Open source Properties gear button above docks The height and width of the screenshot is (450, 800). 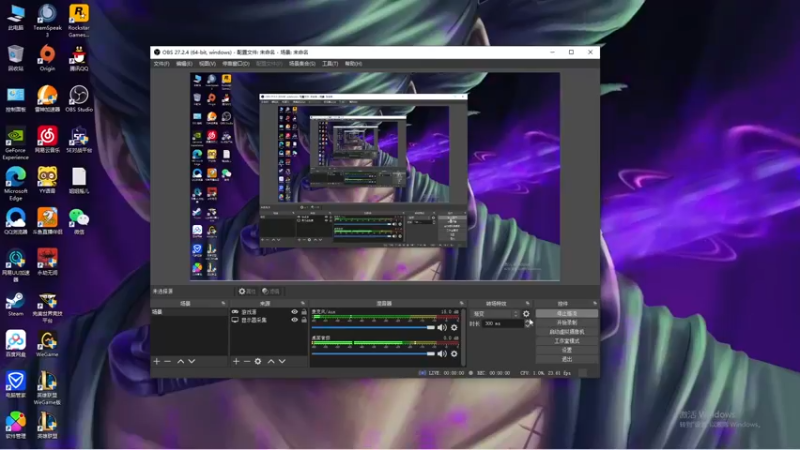coord(247,291)
